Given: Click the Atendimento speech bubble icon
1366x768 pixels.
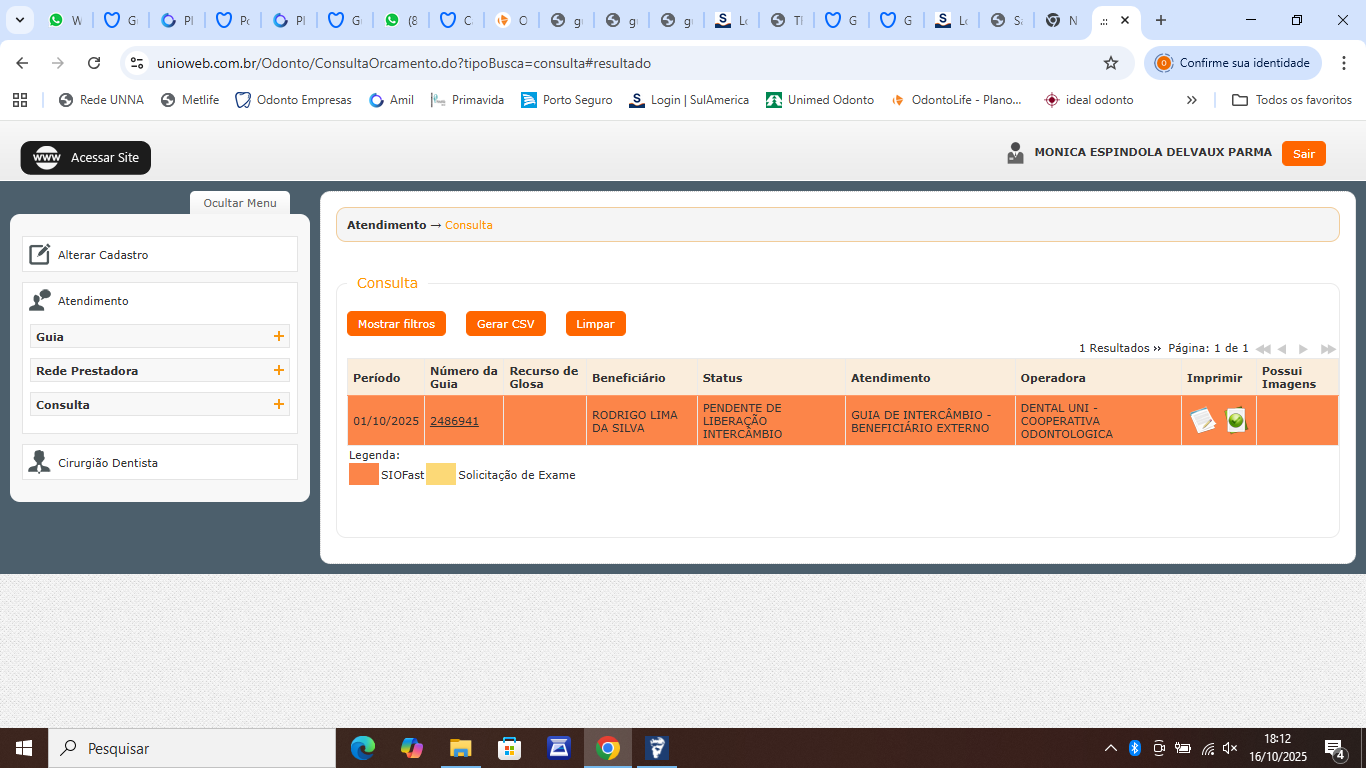Looking at the screenshot, I should coord(40,300).
